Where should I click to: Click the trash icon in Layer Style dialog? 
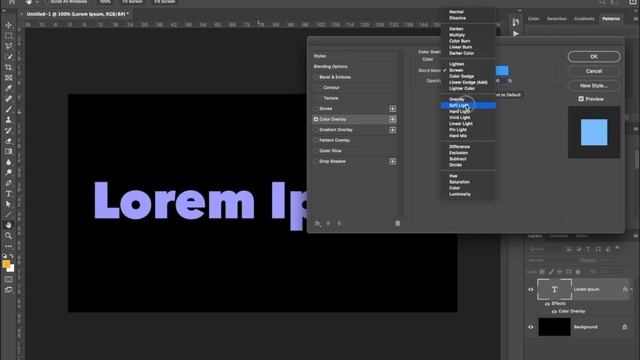pyautogui.click(x=397, y=223)
